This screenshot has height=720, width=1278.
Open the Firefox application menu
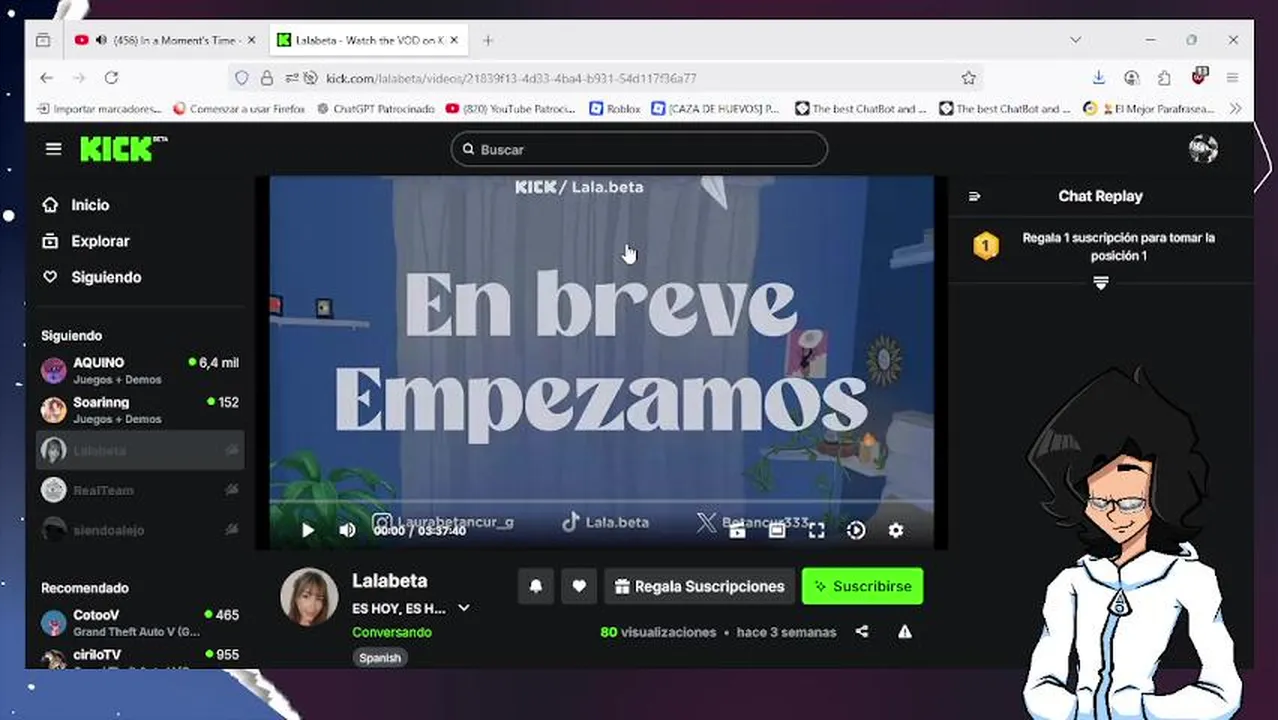pos(1232,78)
